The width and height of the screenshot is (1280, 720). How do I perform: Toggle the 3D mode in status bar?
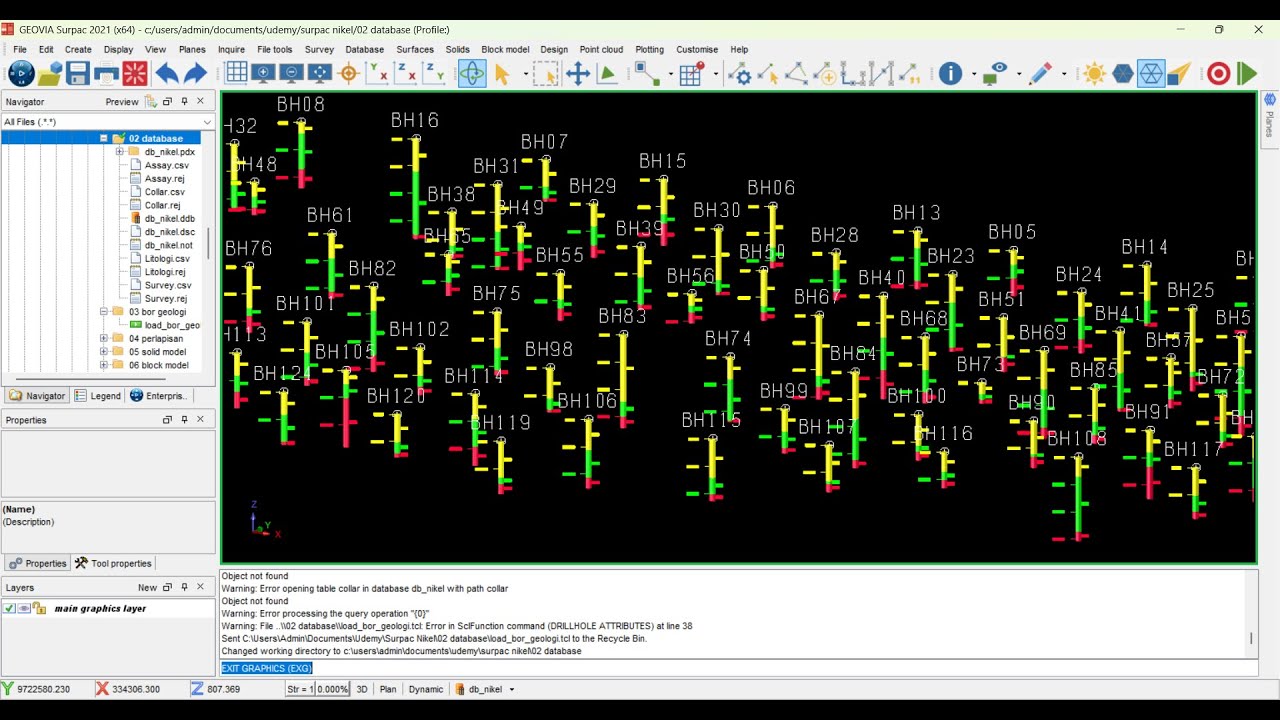[x=362, y=689]
